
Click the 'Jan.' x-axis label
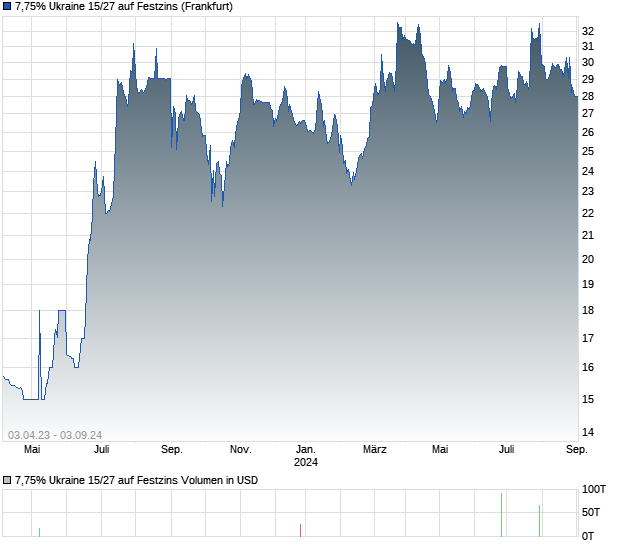[306, 450]
